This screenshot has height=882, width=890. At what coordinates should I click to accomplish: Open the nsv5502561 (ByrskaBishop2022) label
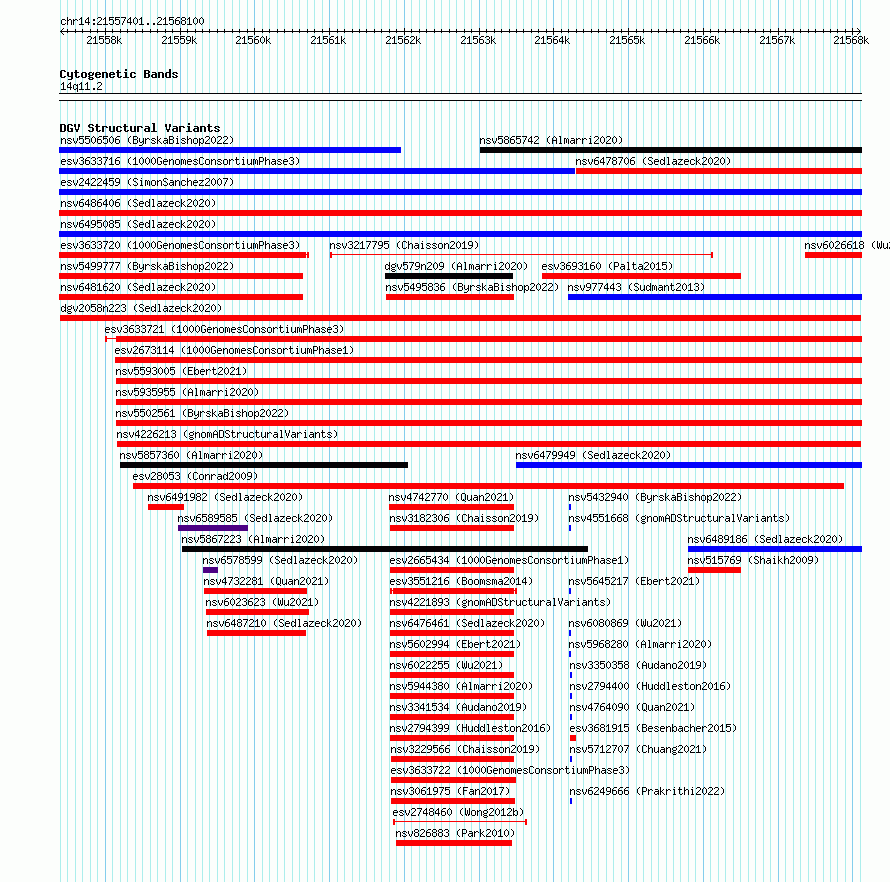202,413
